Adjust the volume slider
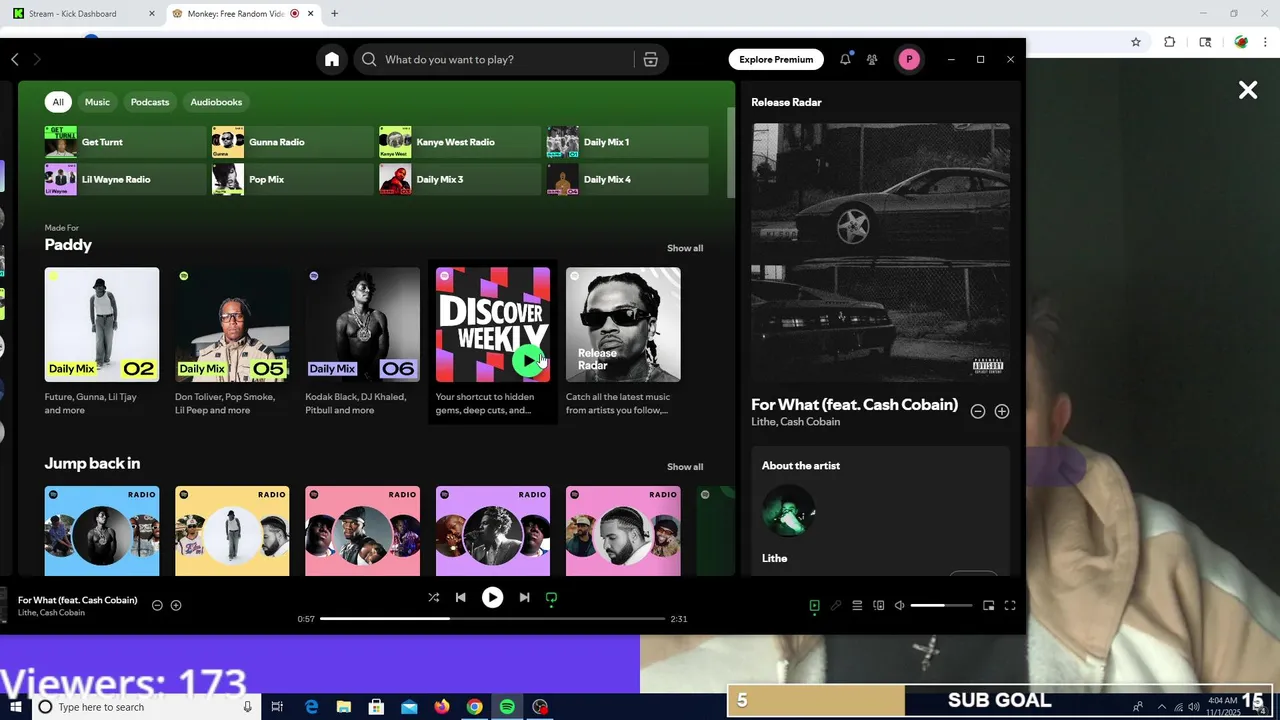Image resolution: width=1280 pixels, height=720 pixels. (x=941, y=605)
